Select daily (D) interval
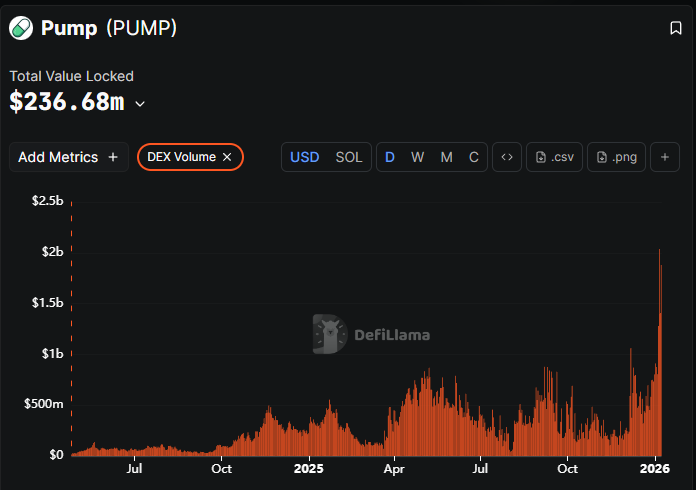This screenshot has width=696, height=490. coord(390,157)
